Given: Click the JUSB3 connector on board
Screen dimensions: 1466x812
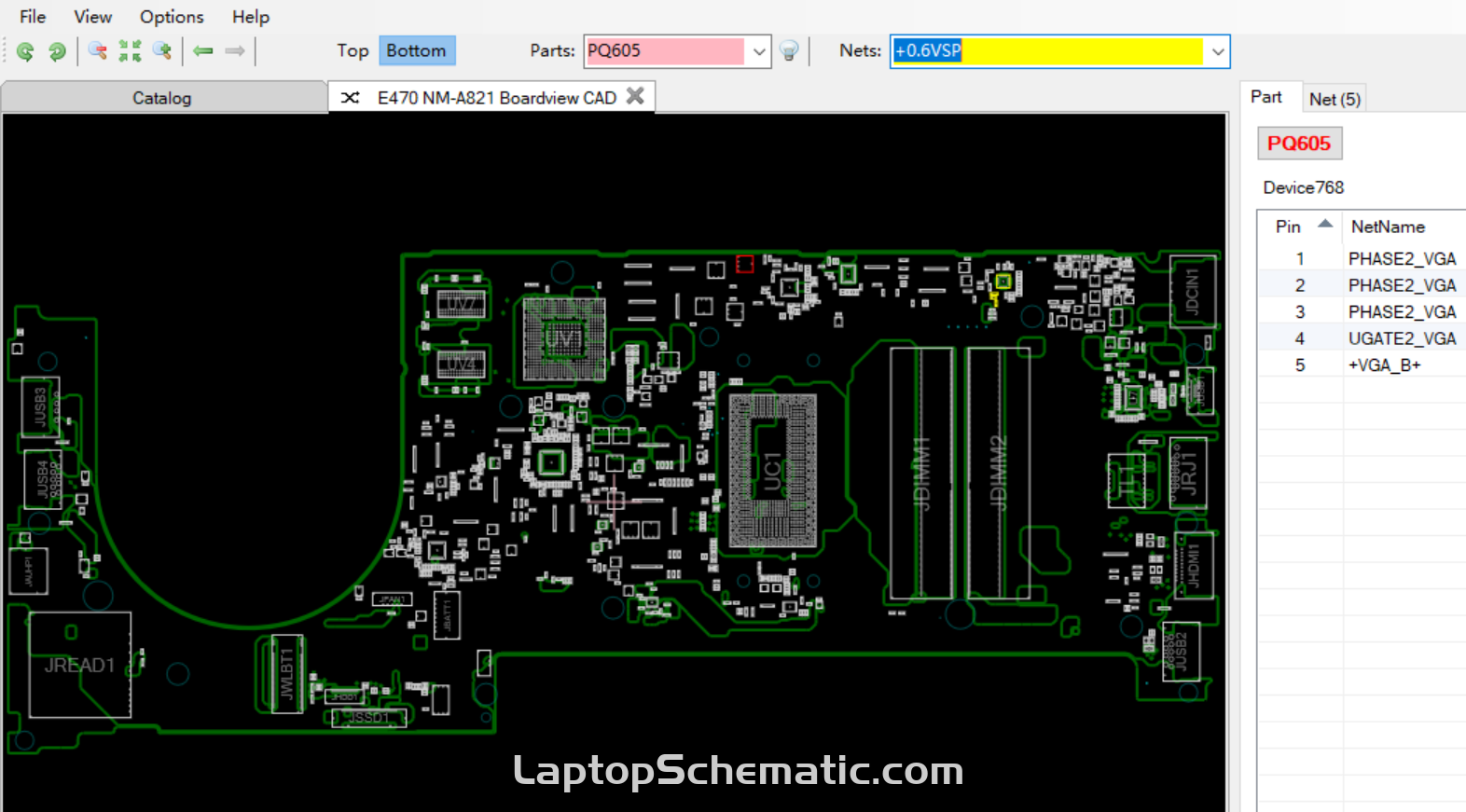Looking at the screenshot, I should 40,406.
